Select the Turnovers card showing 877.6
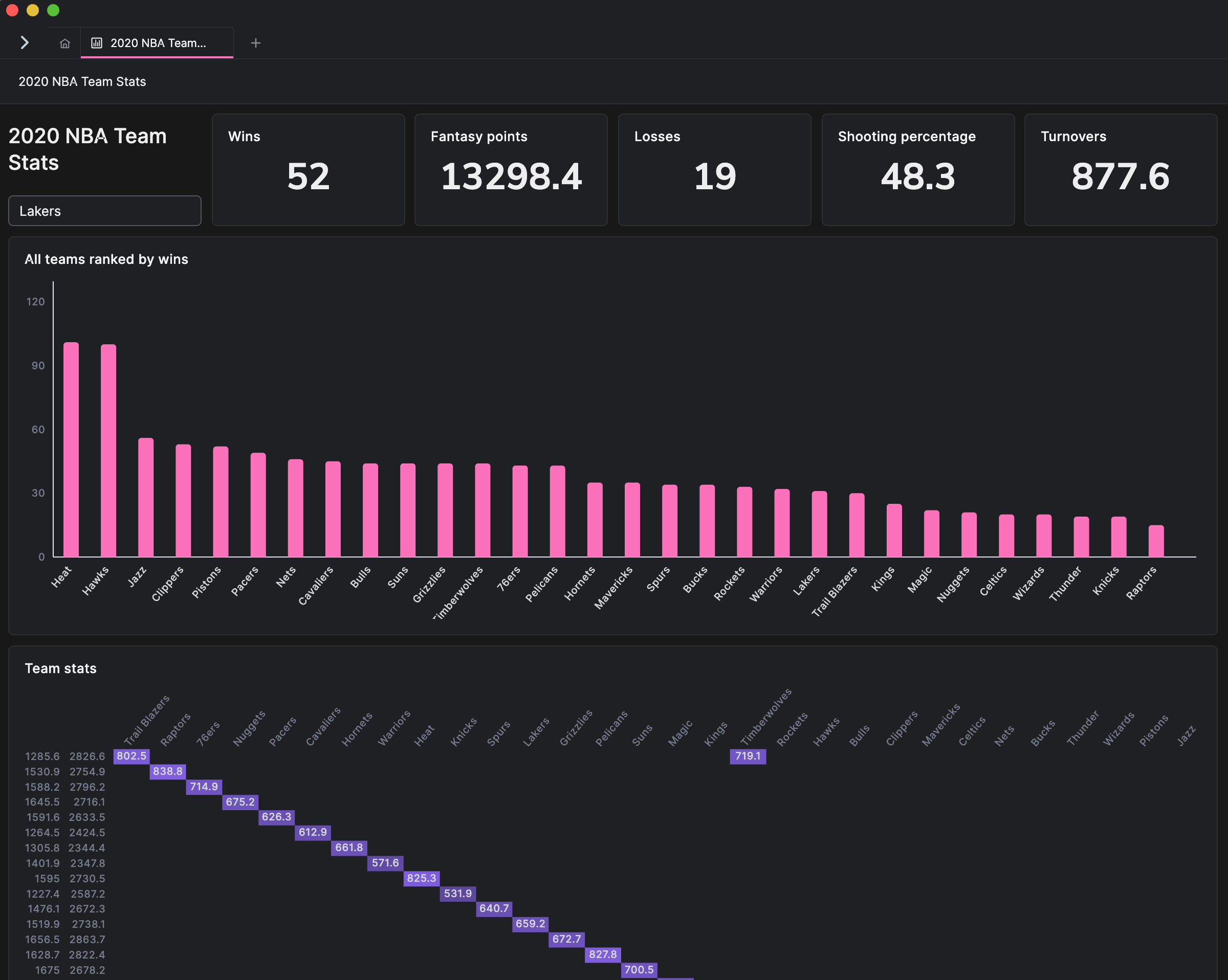Image resolution: width=1228 pixels, height=980 pixels. click(x=1121, y=170)
